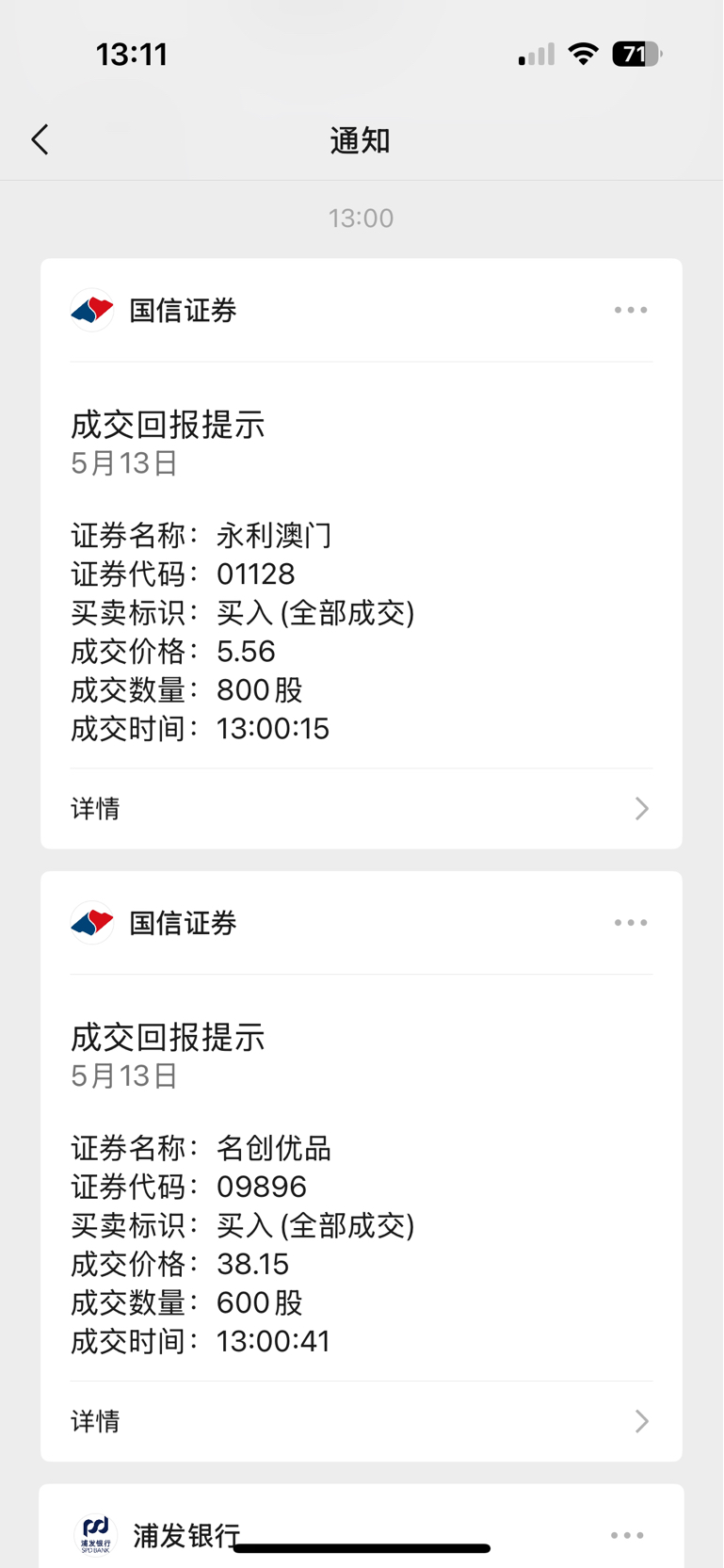Tap the 通知 page title
Viewport: 724px width, 1568px height.
click(361, 140)
